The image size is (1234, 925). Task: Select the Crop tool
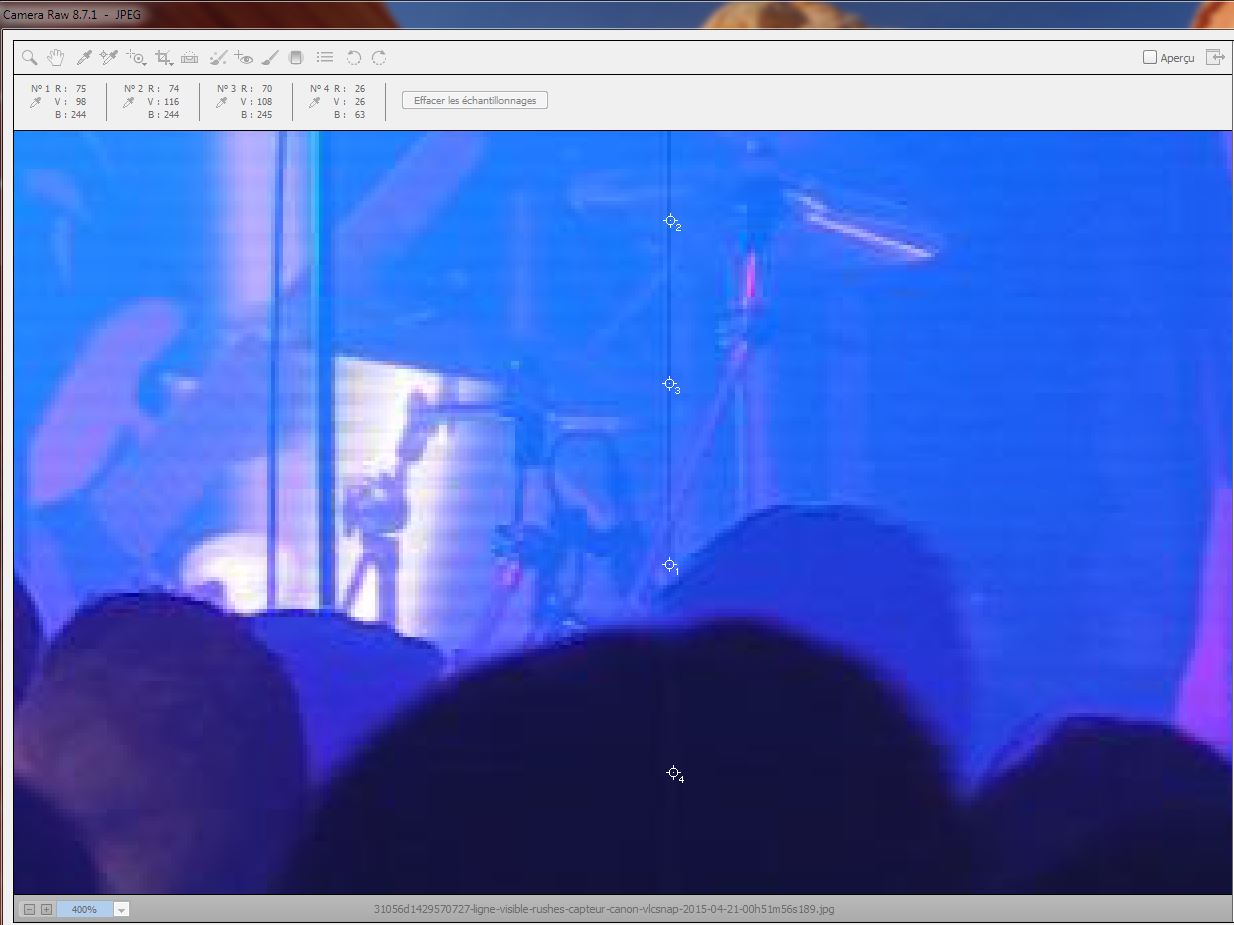tap(164, 58)
